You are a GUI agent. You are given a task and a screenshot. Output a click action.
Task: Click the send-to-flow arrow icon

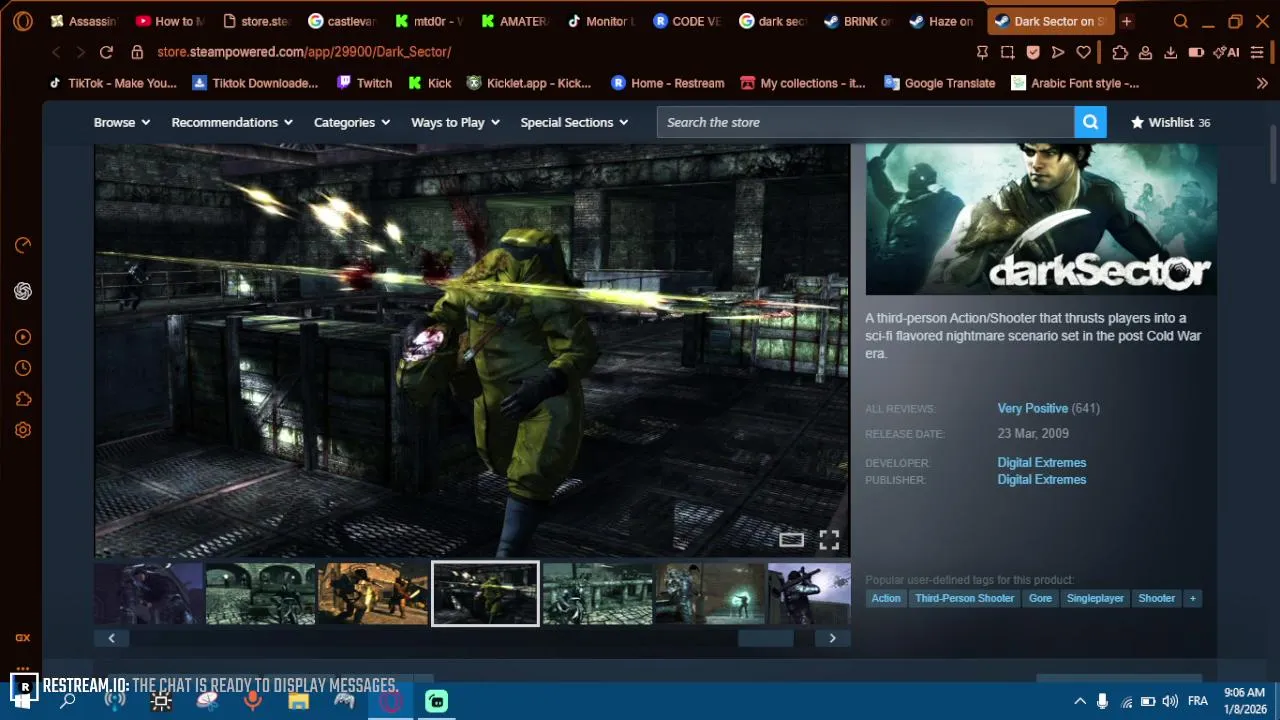1058,52
